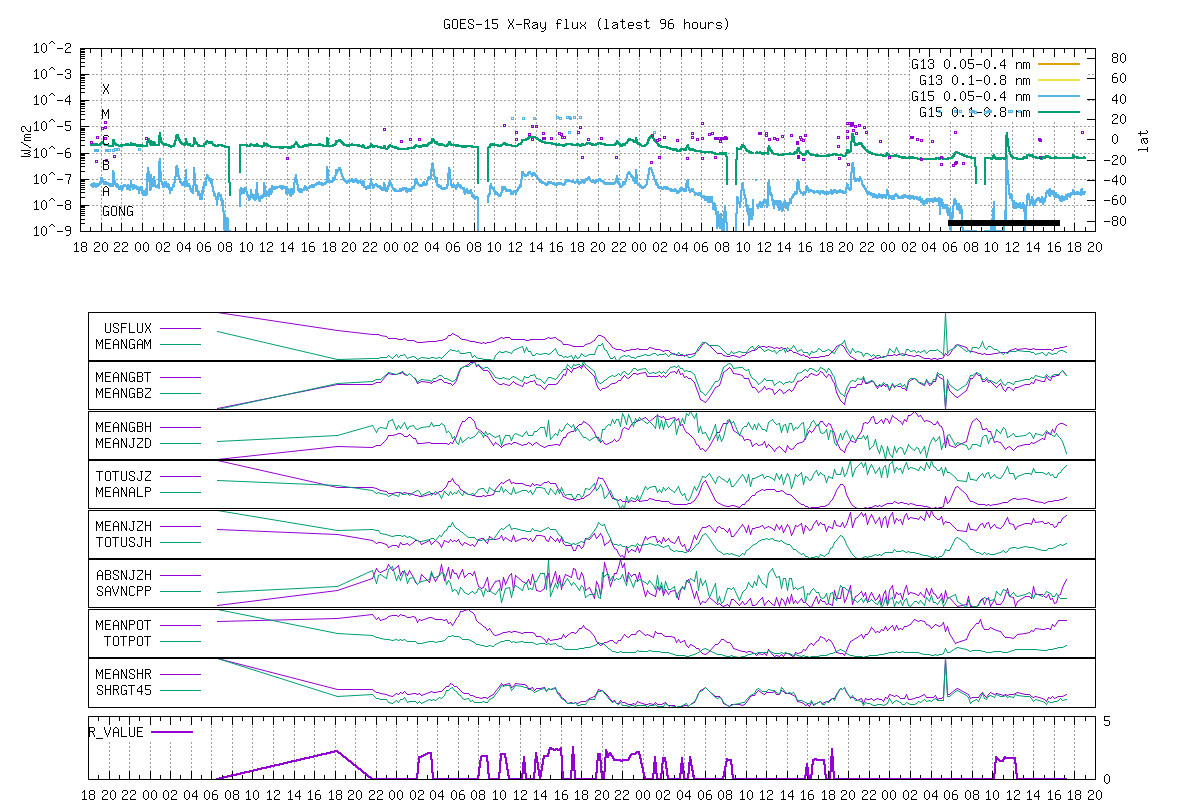Select the G13 0.1-0.8 nm legend label

point(976,80)
